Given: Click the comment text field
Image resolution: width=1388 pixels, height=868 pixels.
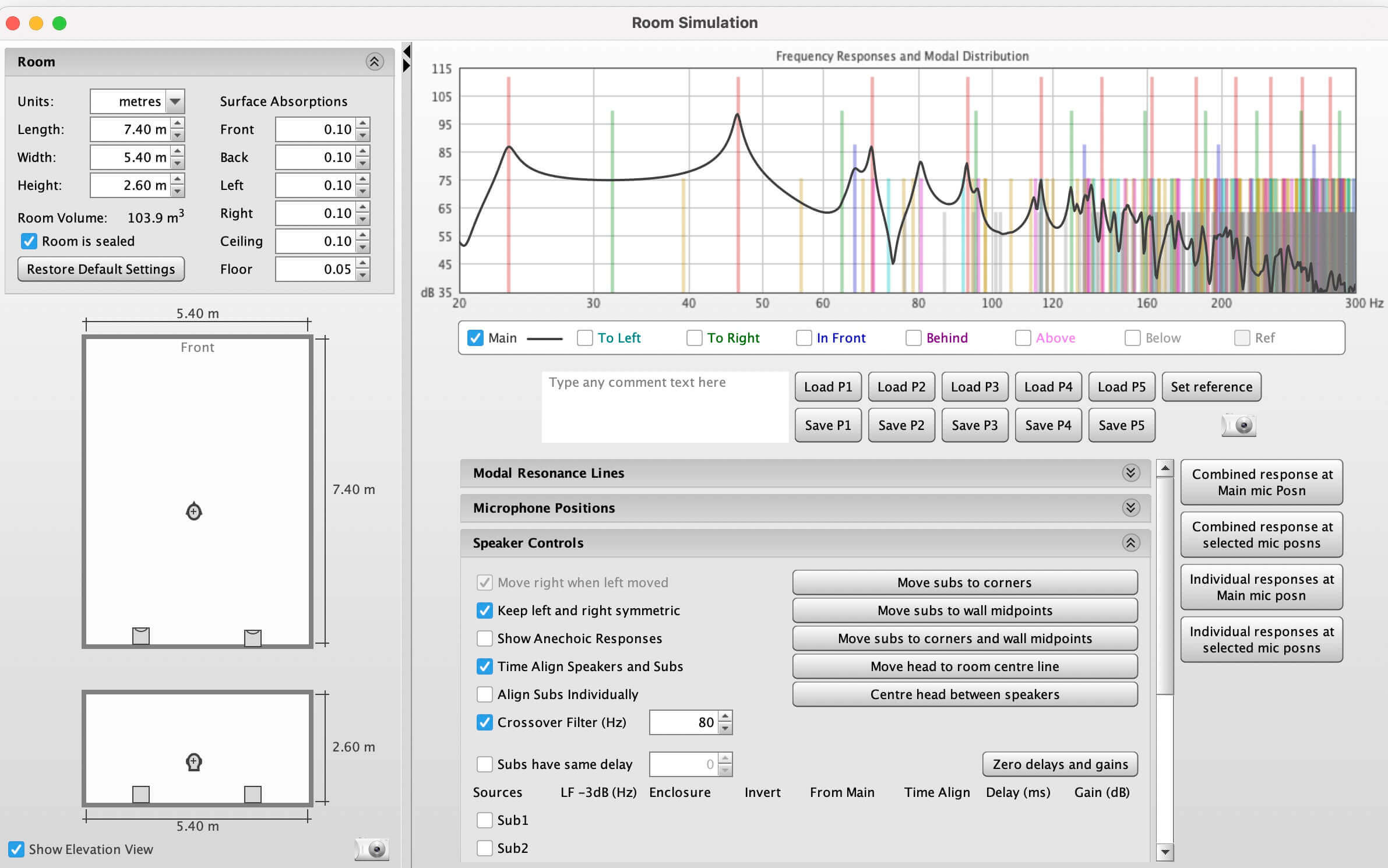Looking at the screenshot, I should (665, 407).
